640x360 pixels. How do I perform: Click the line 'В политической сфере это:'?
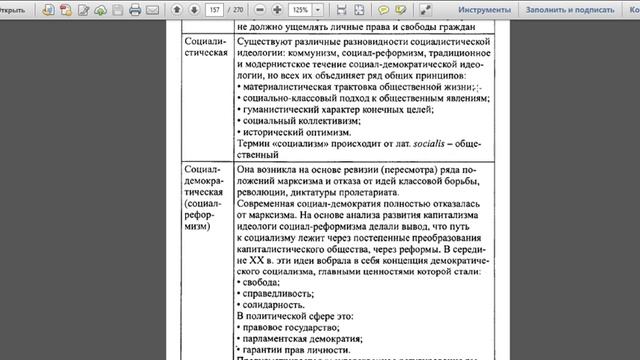point(295,316)
